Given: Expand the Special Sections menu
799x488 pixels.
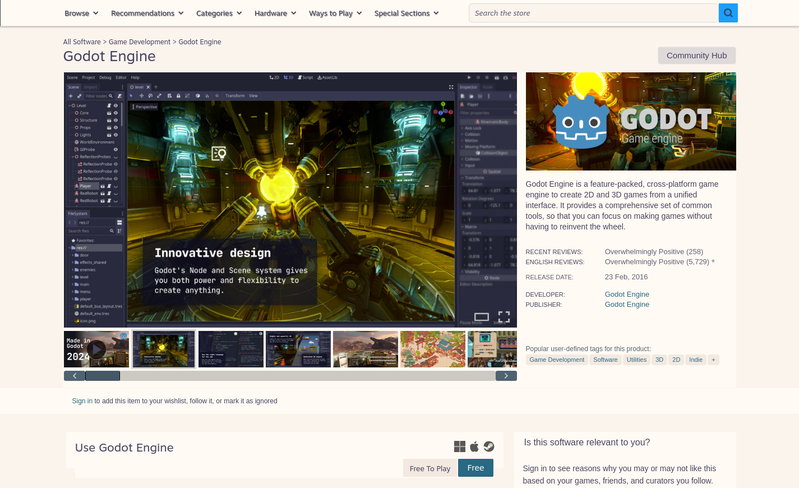Looking at the screenshot, I should click(x=406, y=13).
